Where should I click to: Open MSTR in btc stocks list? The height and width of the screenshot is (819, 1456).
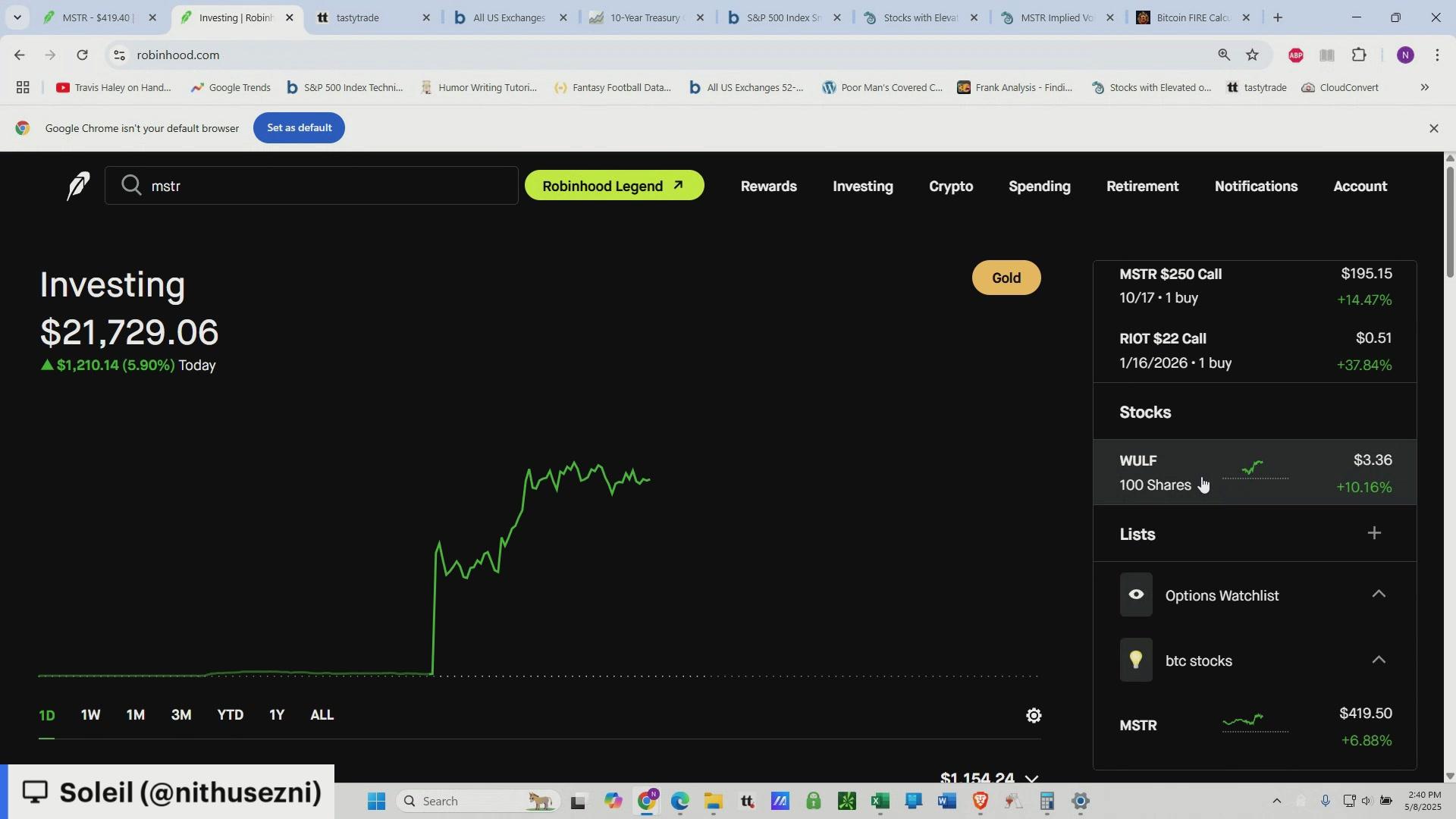[x=1255, y=726]
